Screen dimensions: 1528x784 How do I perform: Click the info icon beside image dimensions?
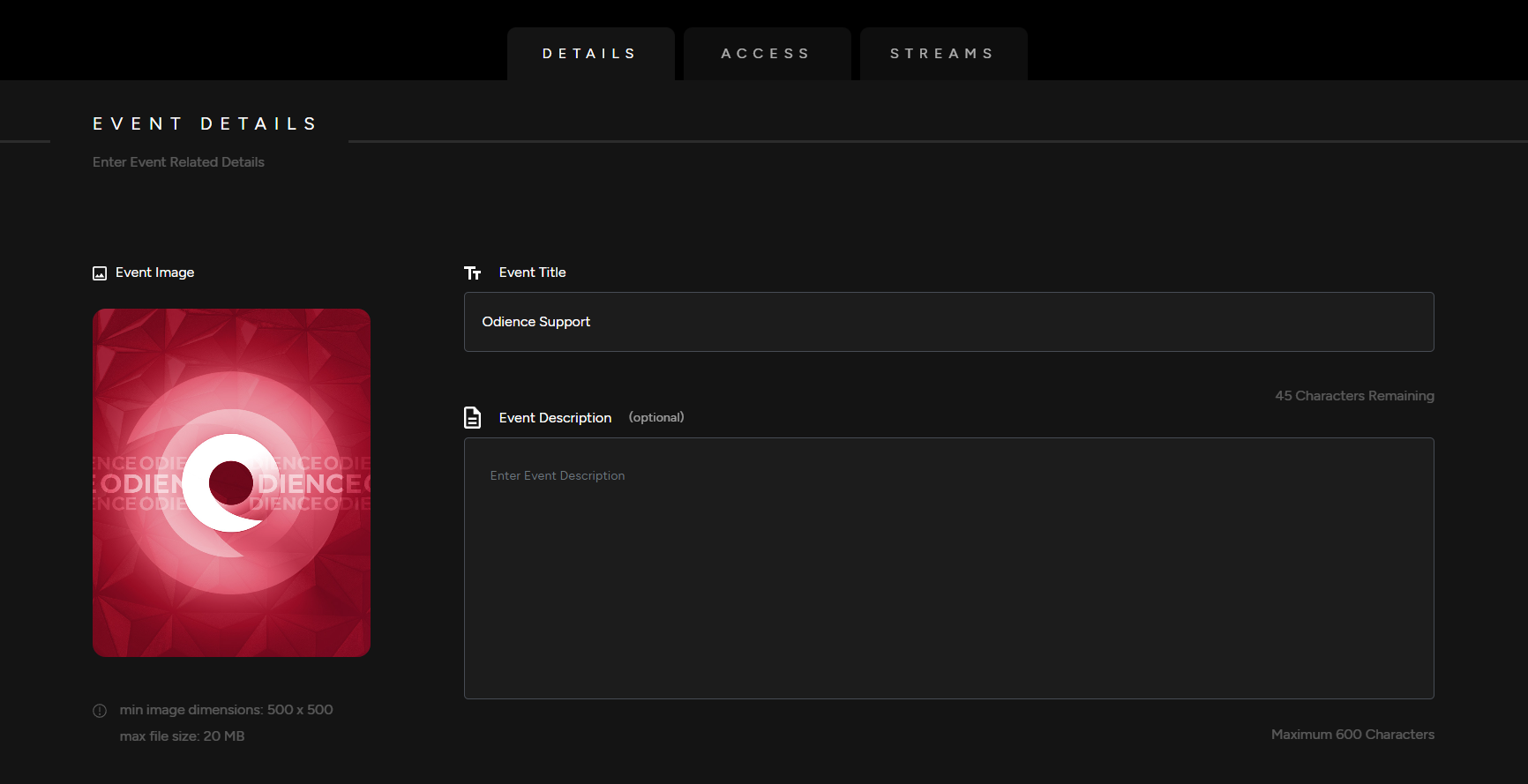[100, 711]
